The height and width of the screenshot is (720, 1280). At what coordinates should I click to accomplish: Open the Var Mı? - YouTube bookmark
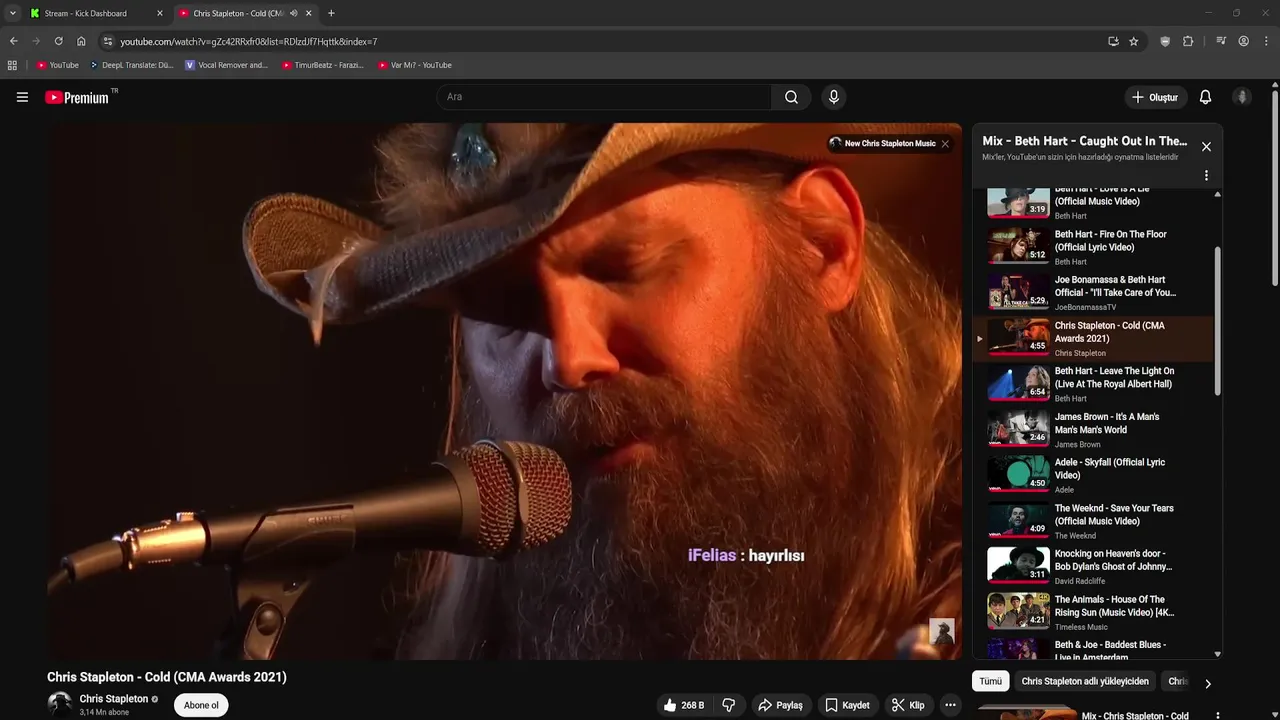(x=415, y=65)
